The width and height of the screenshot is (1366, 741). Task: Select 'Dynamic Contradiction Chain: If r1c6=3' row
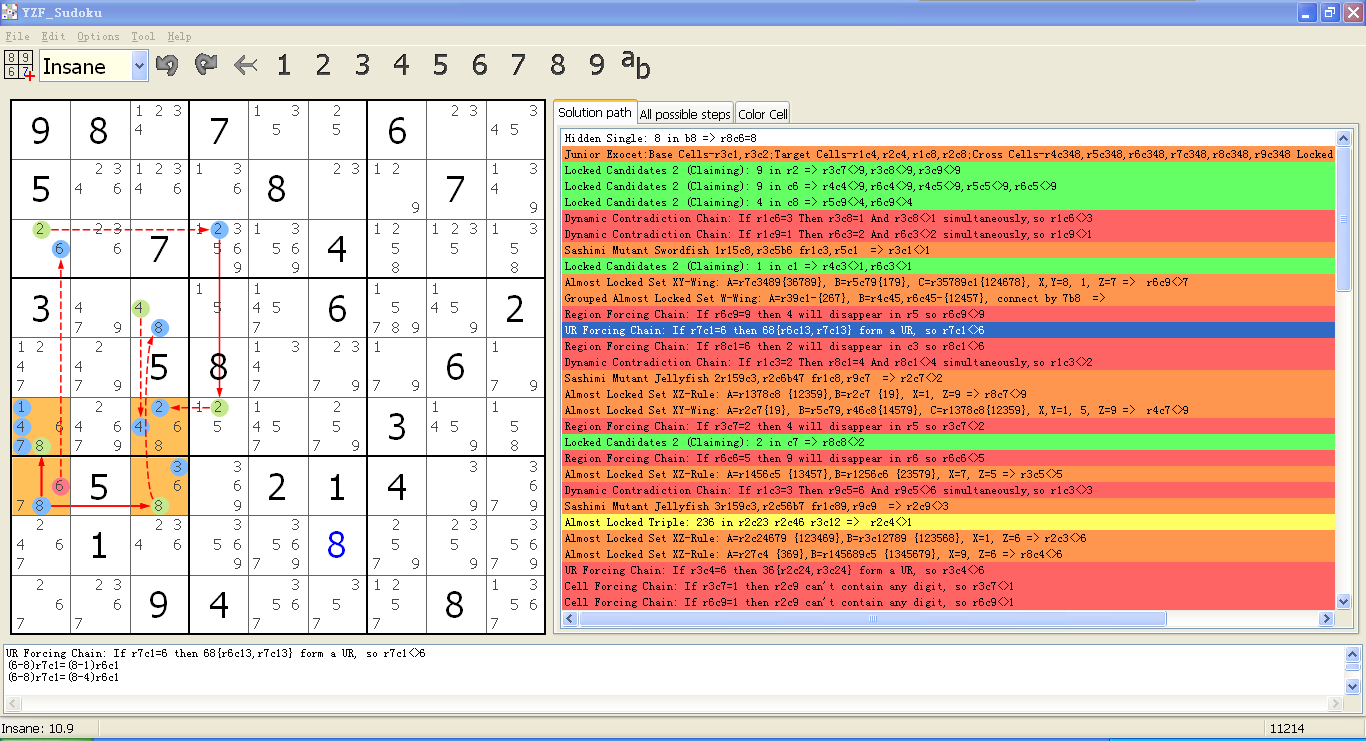[x=948, y=218]
